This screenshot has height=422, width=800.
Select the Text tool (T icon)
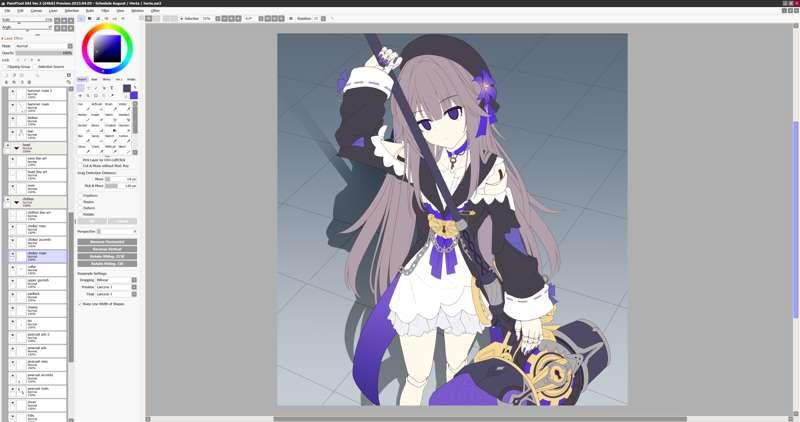point(112,88)
